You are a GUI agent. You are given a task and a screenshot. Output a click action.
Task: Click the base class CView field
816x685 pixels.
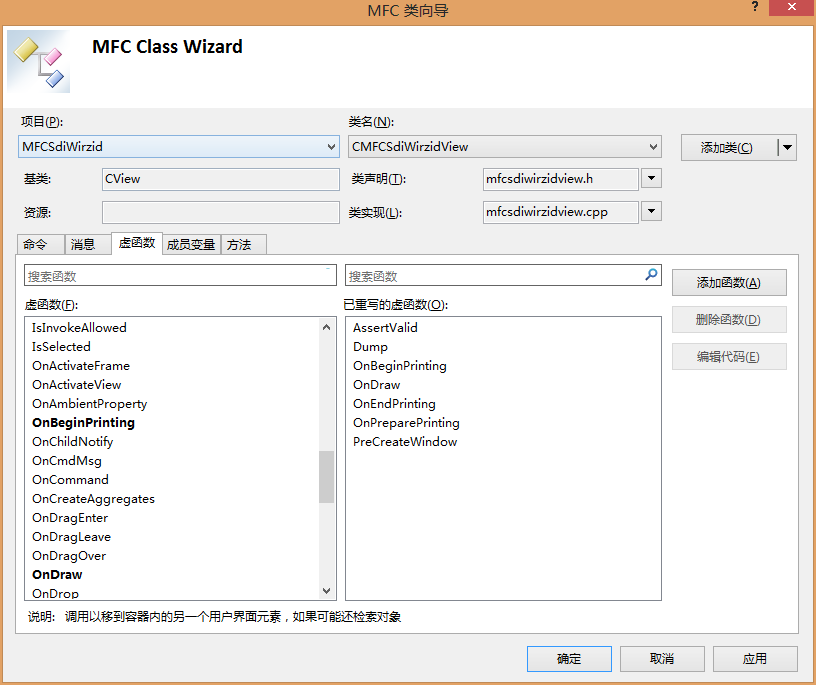[221, 179]
